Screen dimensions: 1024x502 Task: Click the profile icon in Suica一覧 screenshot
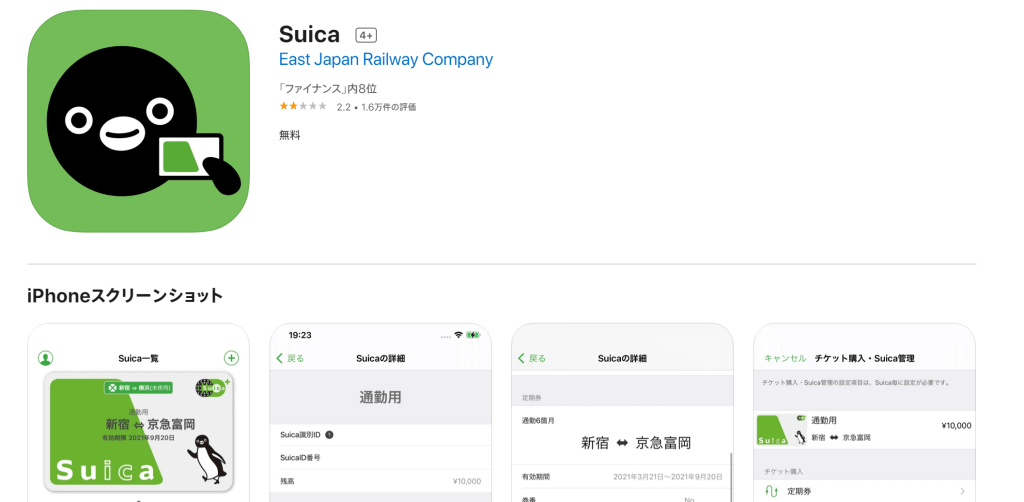click(x=45, y=358)
